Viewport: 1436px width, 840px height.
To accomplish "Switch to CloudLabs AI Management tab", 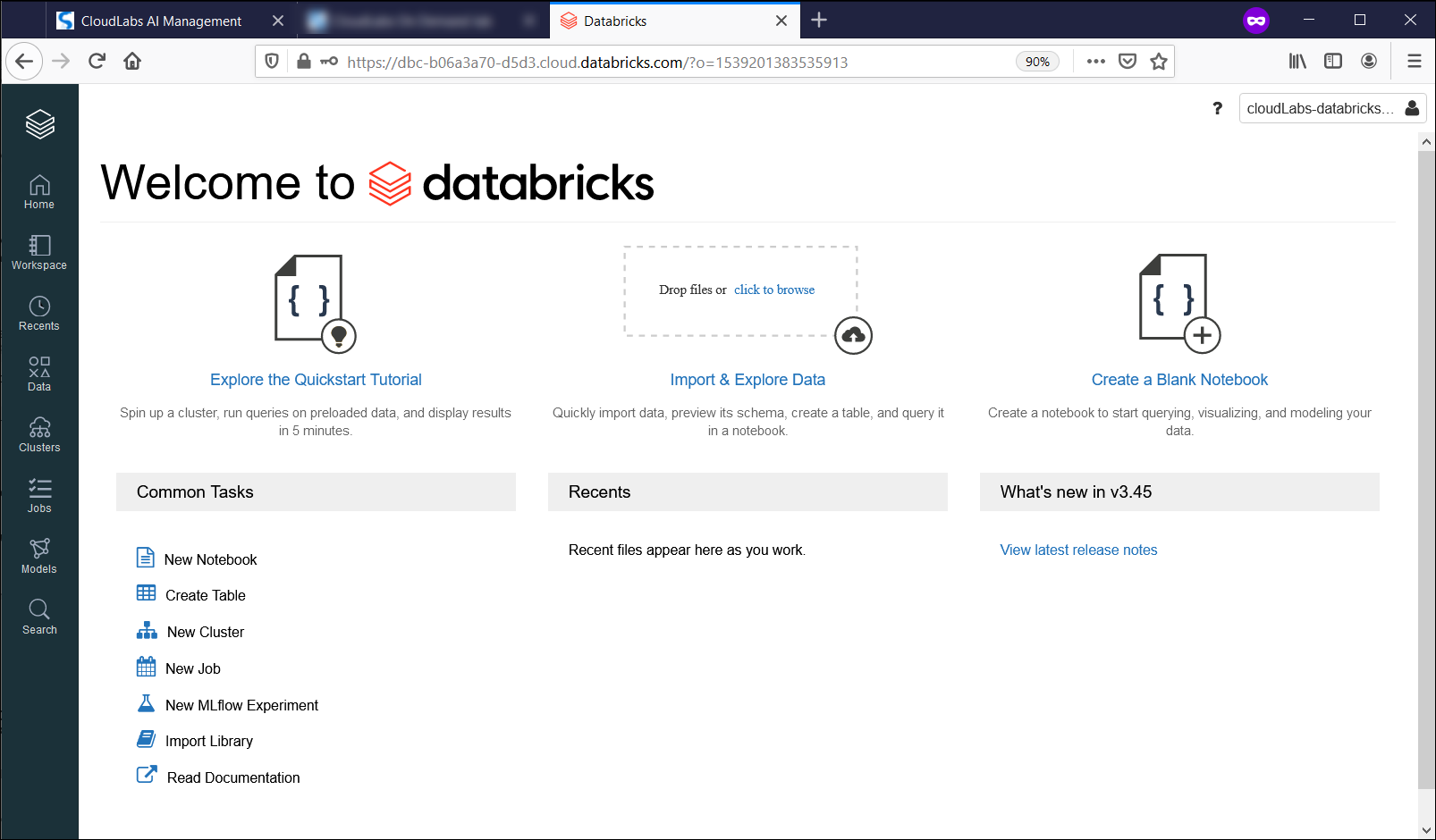I will (161, 21).
